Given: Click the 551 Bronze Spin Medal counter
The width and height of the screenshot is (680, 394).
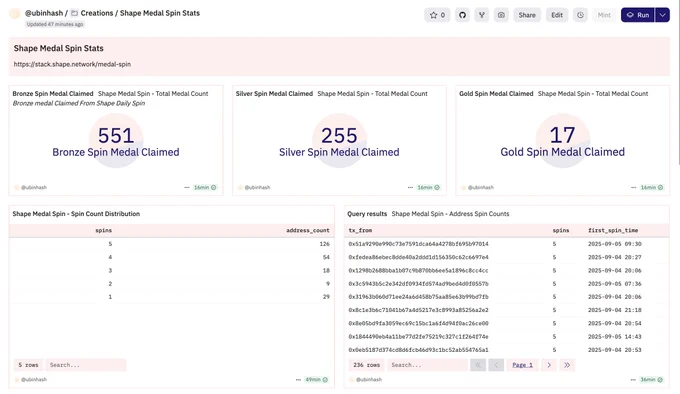Looking at the screenshot, I should 116,135.
